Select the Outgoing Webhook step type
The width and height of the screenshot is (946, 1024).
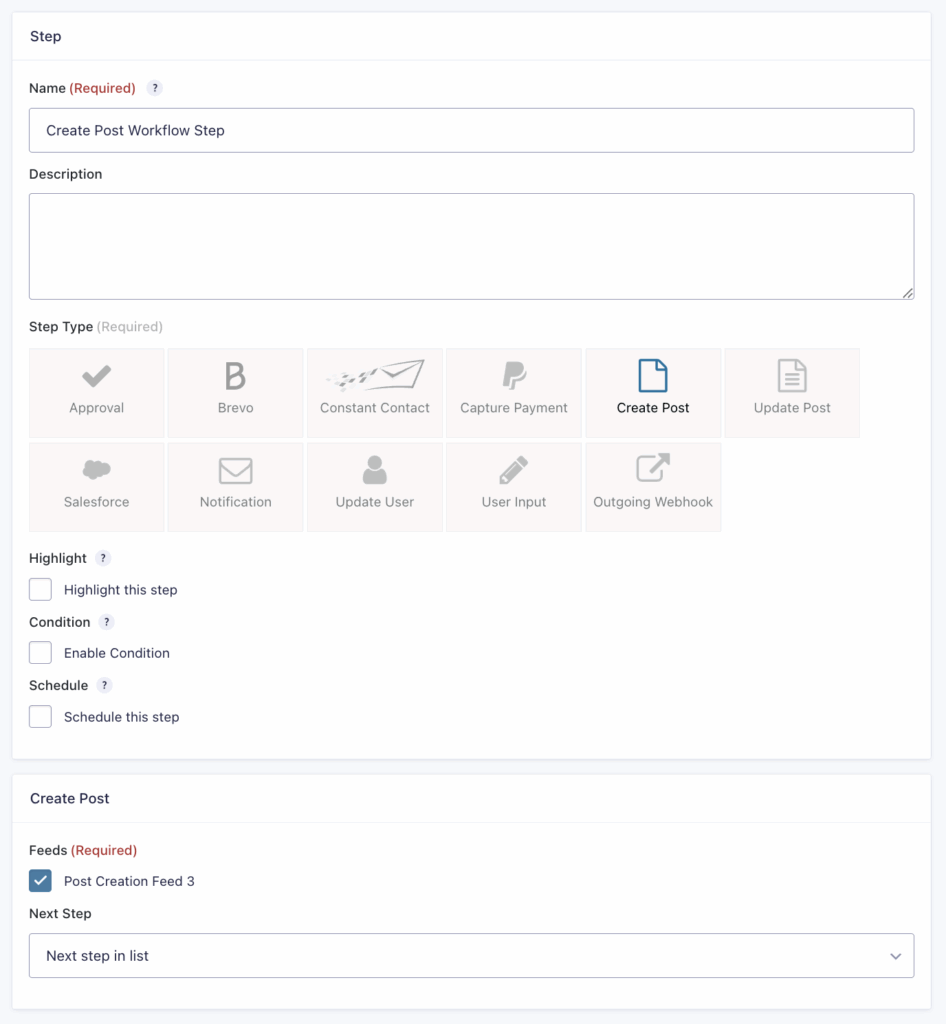pos(653,486)
